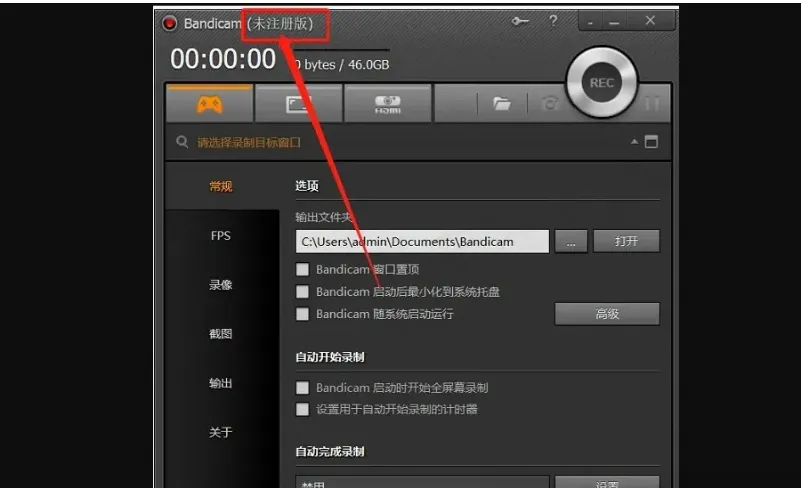This screenshot has height=488, width=801.
Task: Switch to screen rectangle recording mode
Action: click(299, 104)
